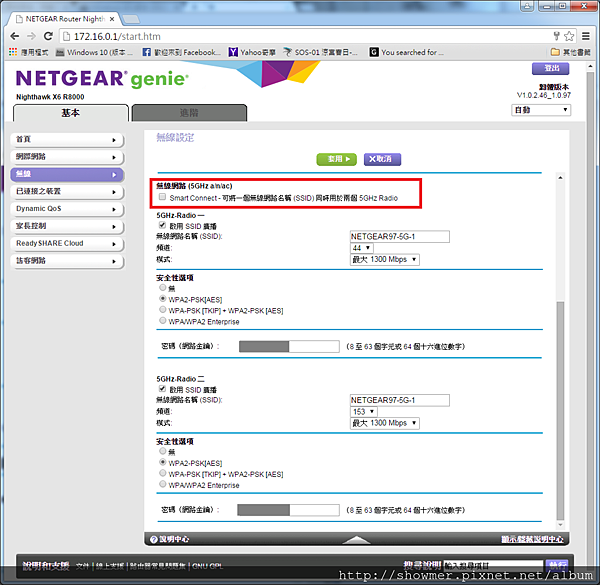
Task: Open the other bookmarks folder
Action: pyautogui.click(x=571, y=52)
